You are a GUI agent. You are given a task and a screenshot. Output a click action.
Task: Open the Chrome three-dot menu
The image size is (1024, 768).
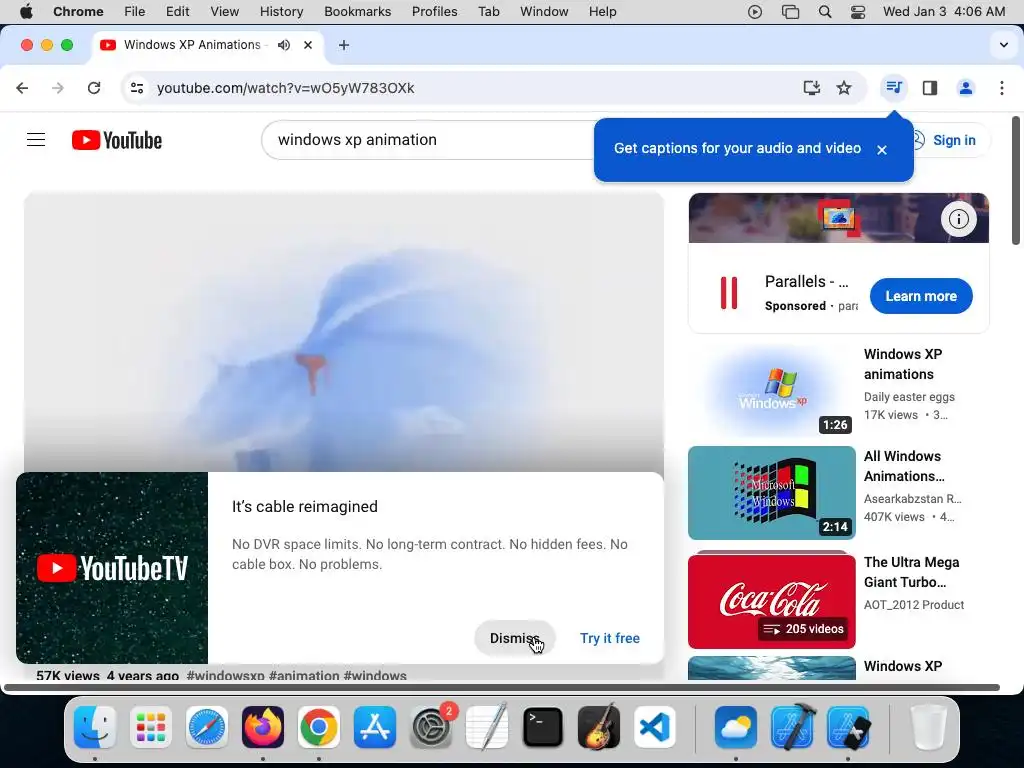[x=1002, y=88]
